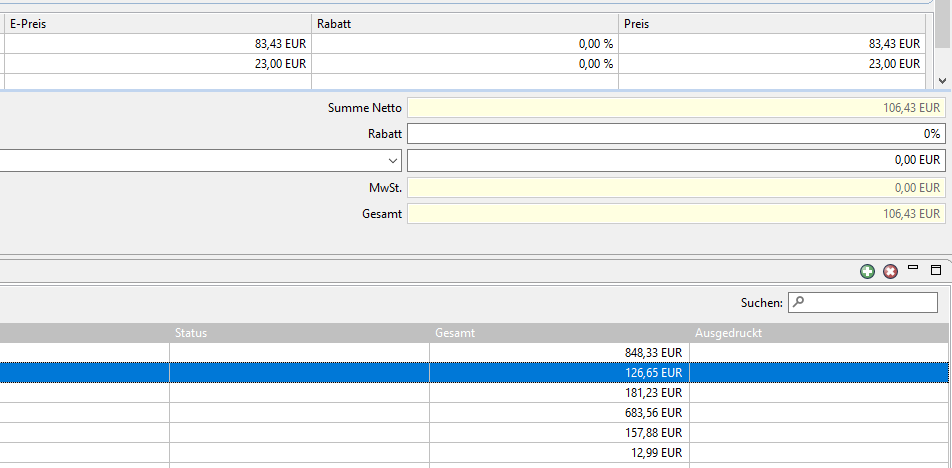Focus the Suchen search box
952x468 pixels.
point(862,302)
